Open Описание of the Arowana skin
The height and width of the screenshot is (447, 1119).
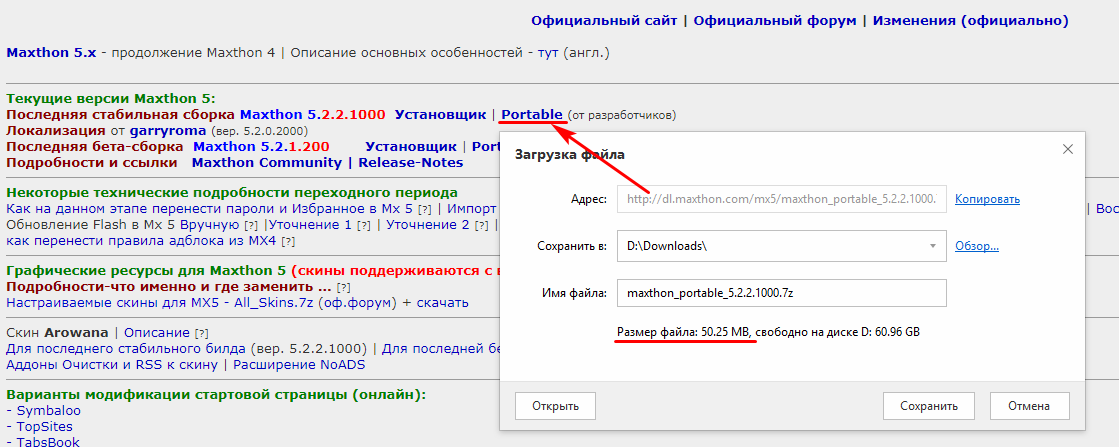click(156, 333)
